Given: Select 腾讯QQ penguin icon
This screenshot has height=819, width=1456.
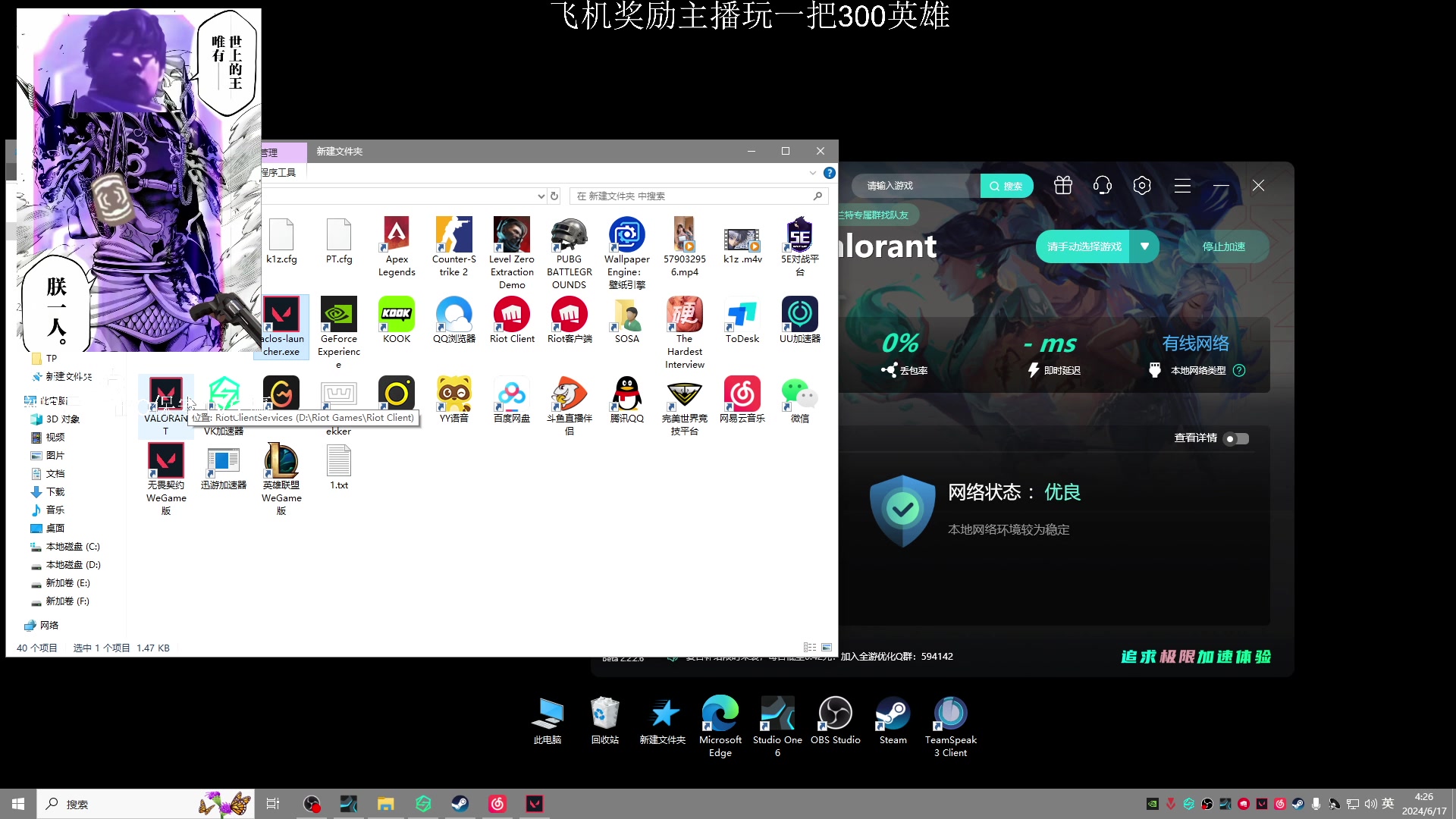Looking at the screenshot, I should click(x=627, y=400).
